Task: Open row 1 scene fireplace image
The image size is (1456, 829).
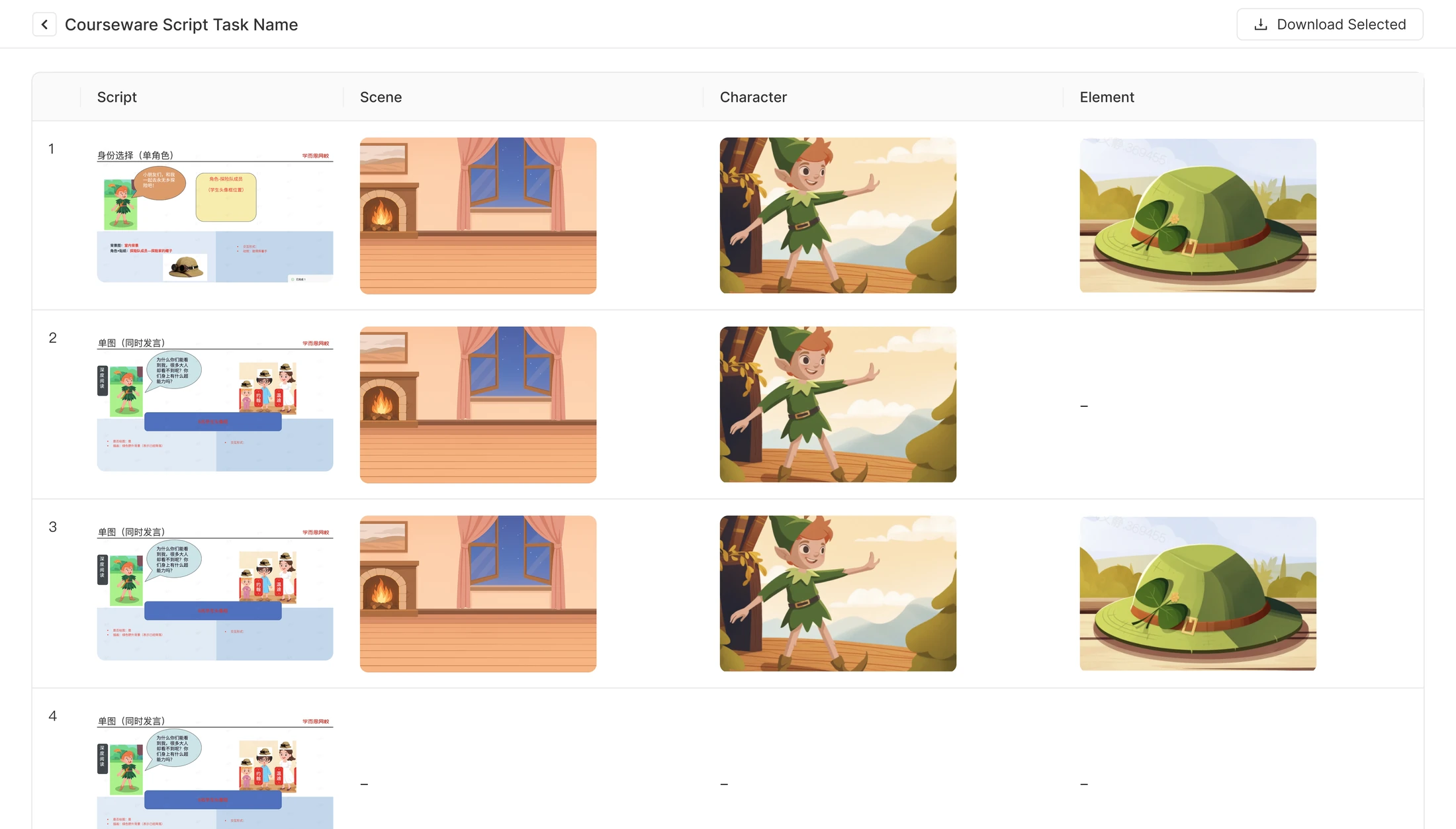Action: [x=478, y=216]
